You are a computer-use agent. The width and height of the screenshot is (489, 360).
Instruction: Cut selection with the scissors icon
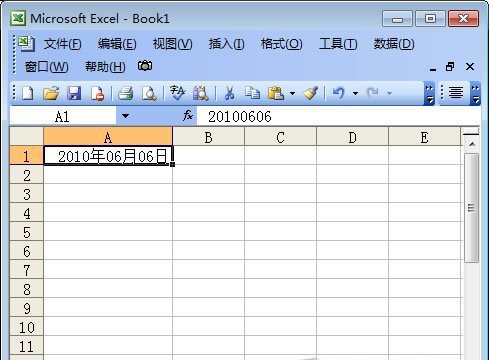pyautogui.click(x=229, y=93)
